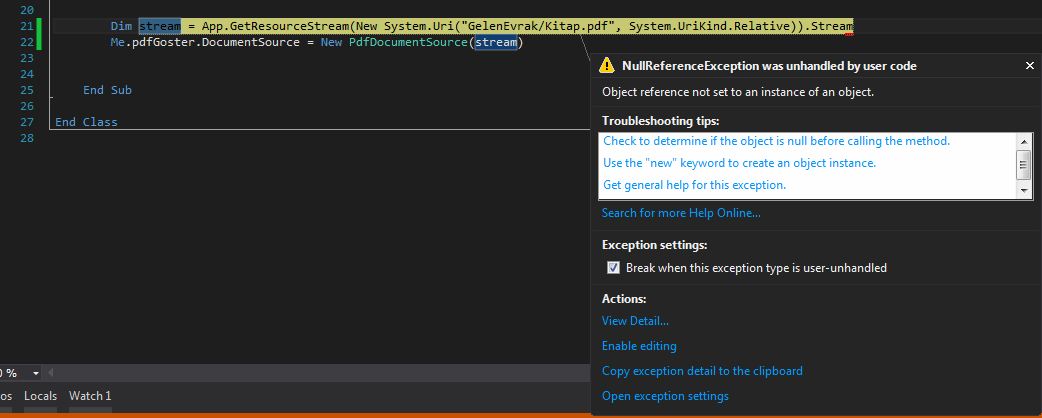The width and height of the screenshot is (1042, 418).
Task: Choose Enable editing action
Action: pos(639,346)
